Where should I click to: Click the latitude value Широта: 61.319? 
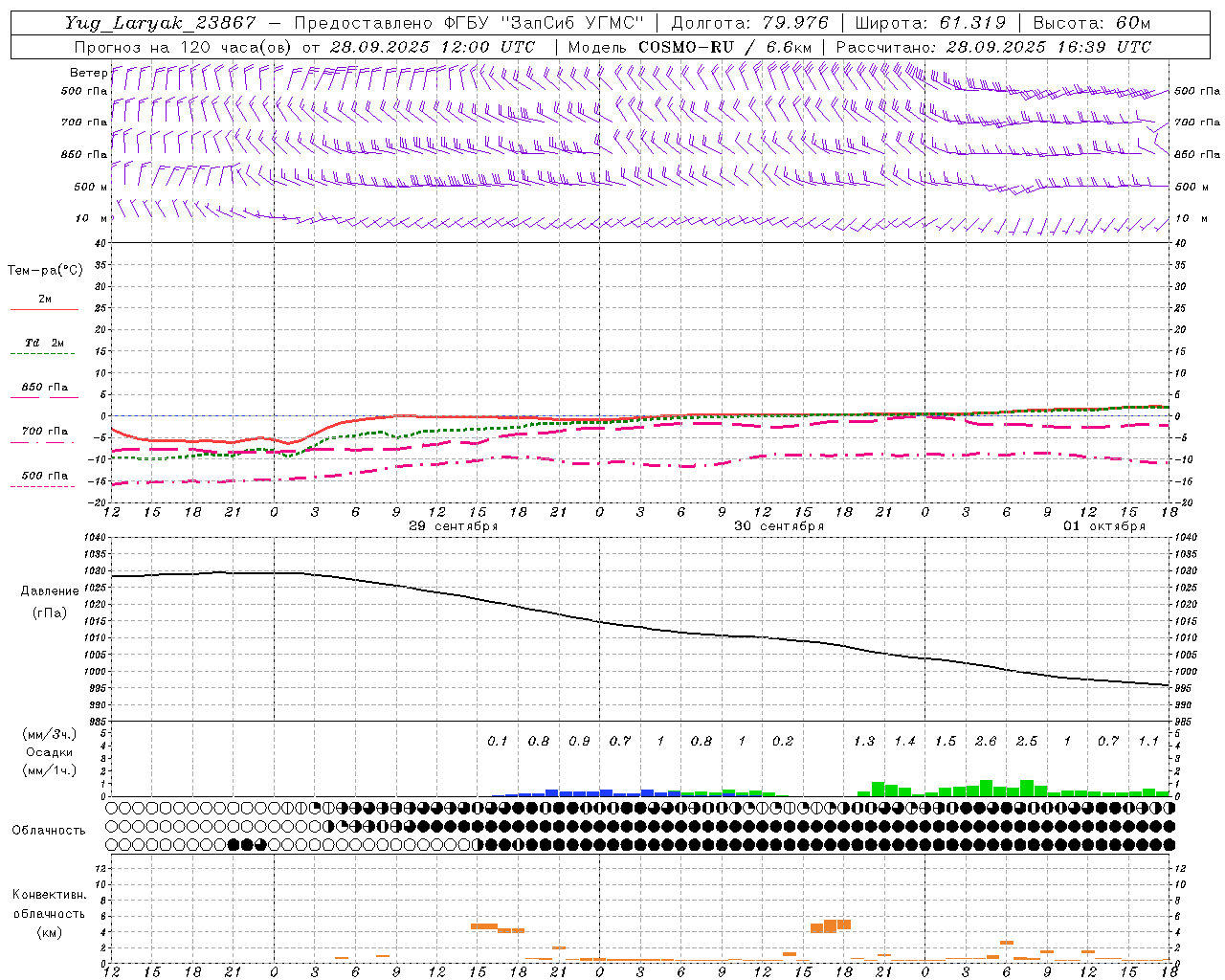pos(930,23)
